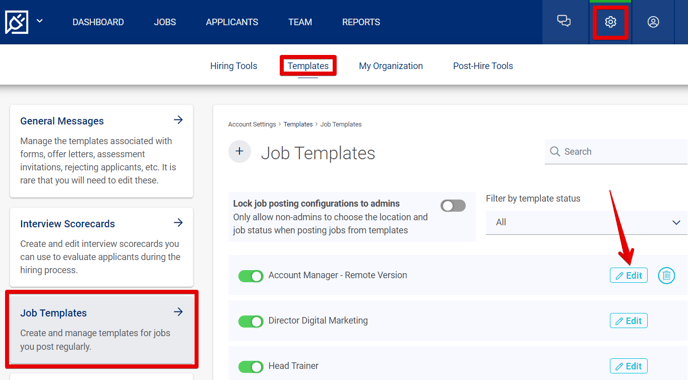This screenshot has width=688, height=380.
Task: Click the Templates breadcrumb link
Action: [298, 125]
